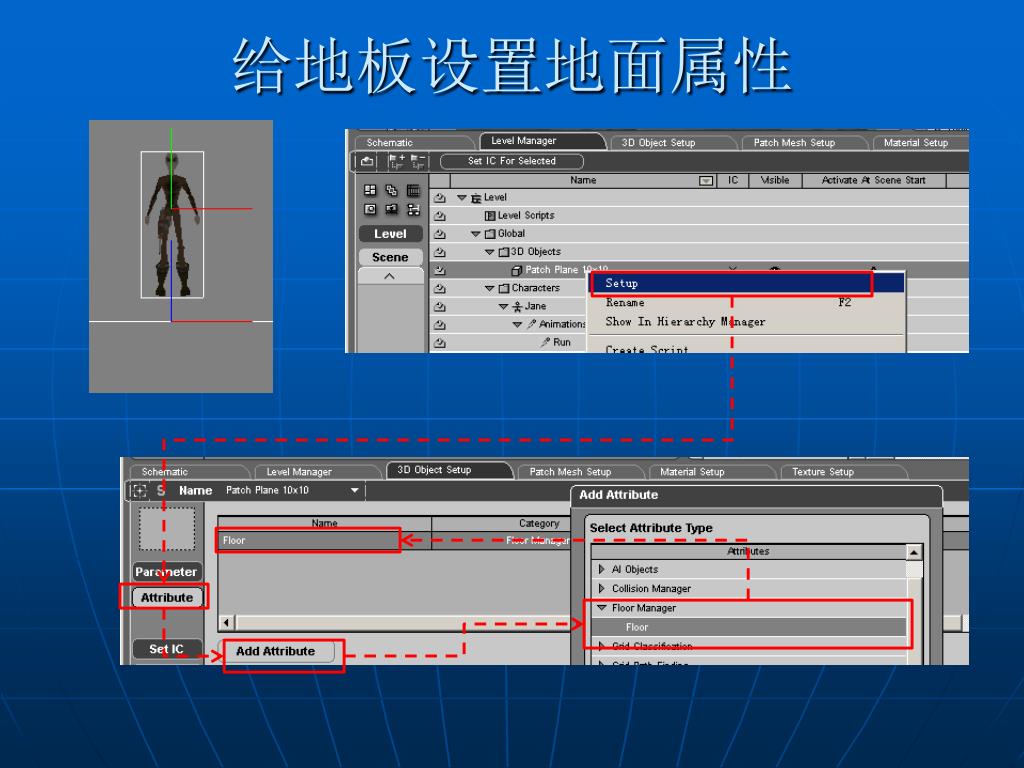This screenshot has width=1024, height=768.
Task: Click middle icon in second row above Level button
Action: coord(391,209)
